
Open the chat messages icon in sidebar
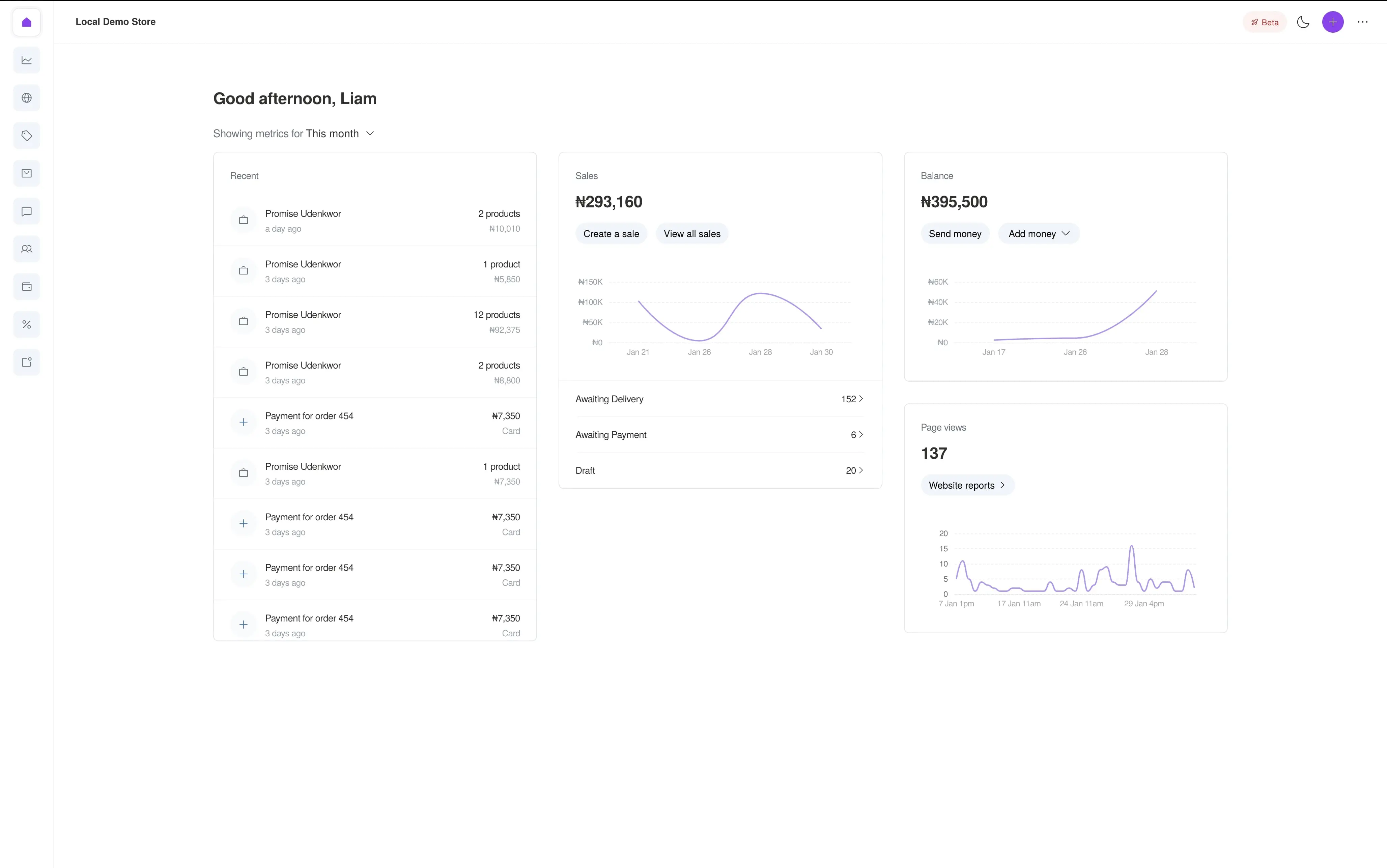26,212
